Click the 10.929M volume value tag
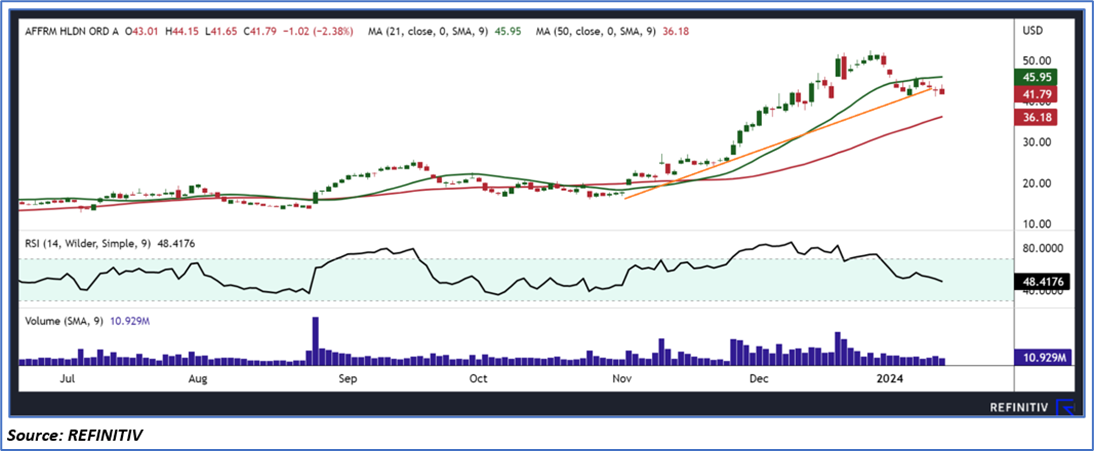This screenshot has width=1094, height=451. tap(1044, 358)
